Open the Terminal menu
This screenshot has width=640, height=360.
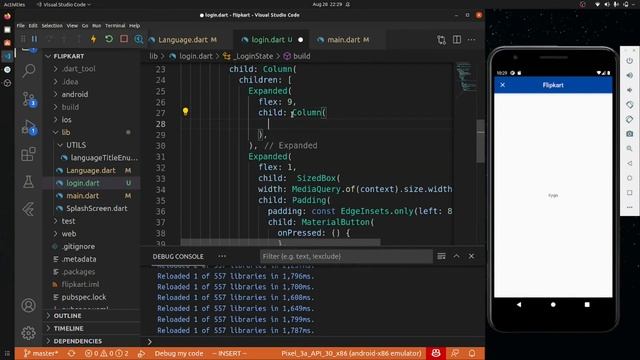point(115,25)
